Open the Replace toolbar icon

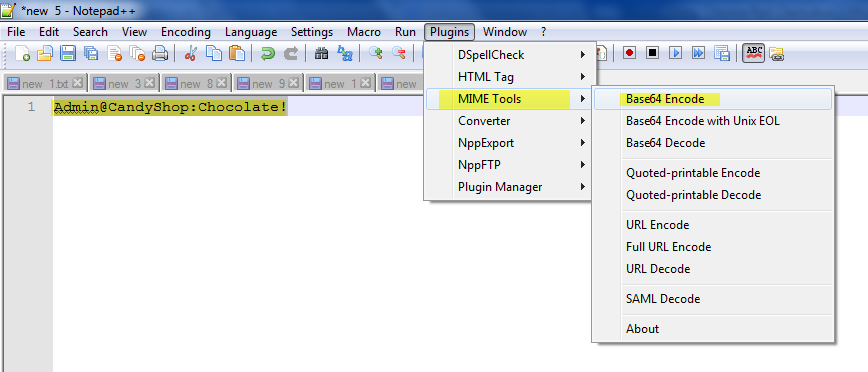tap(345, 54)
